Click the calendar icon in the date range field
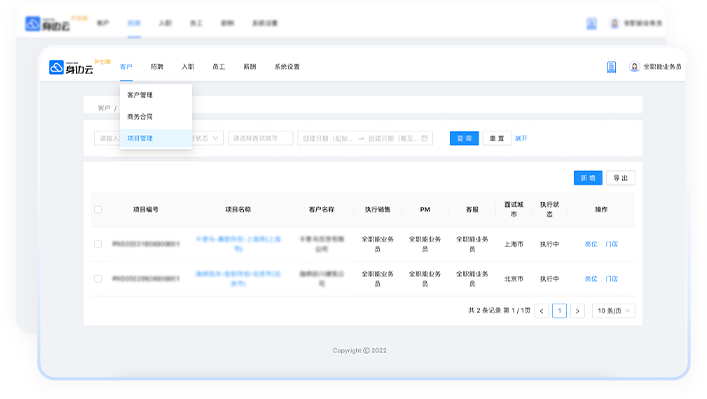 tap(424, 138)
